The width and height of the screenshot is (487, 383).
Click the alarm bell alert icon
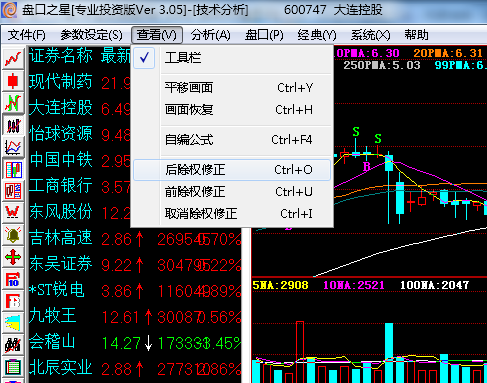point(13,235)
